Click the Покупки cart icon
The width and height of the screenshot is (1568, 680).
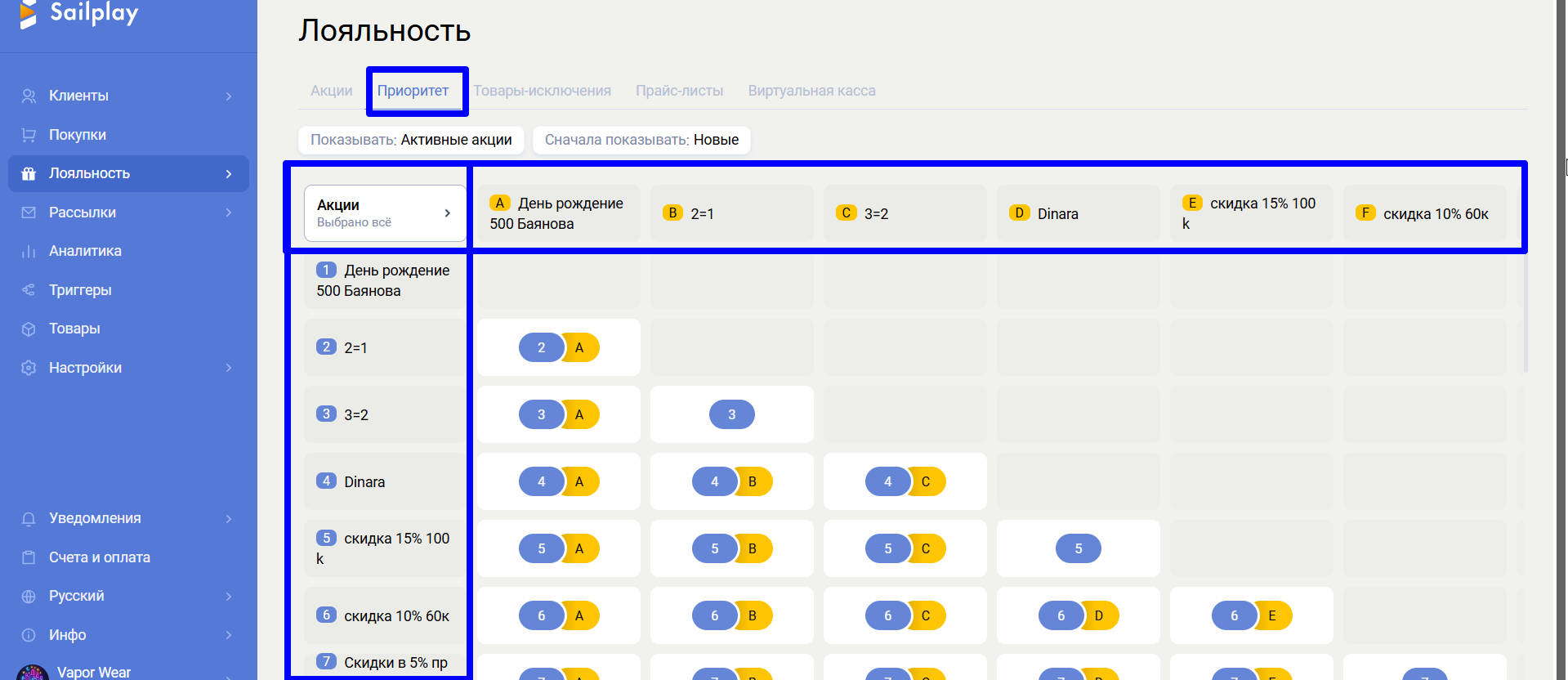coord(29,135)
